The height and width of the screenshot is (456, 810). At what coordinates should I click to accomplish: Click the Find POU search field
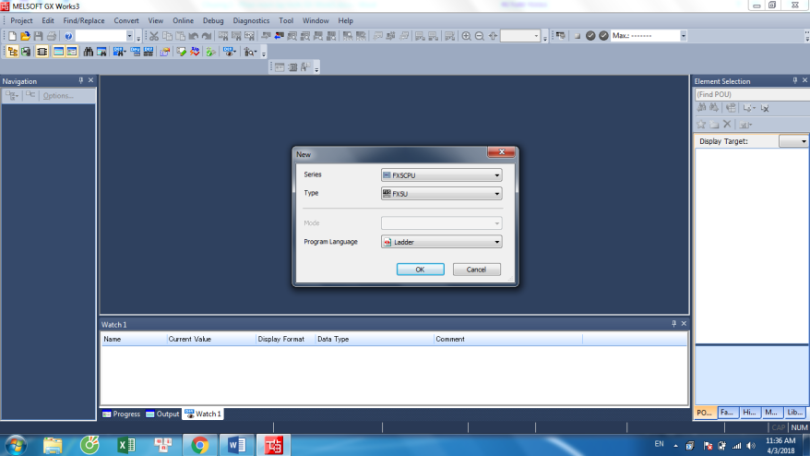point(750,95)
